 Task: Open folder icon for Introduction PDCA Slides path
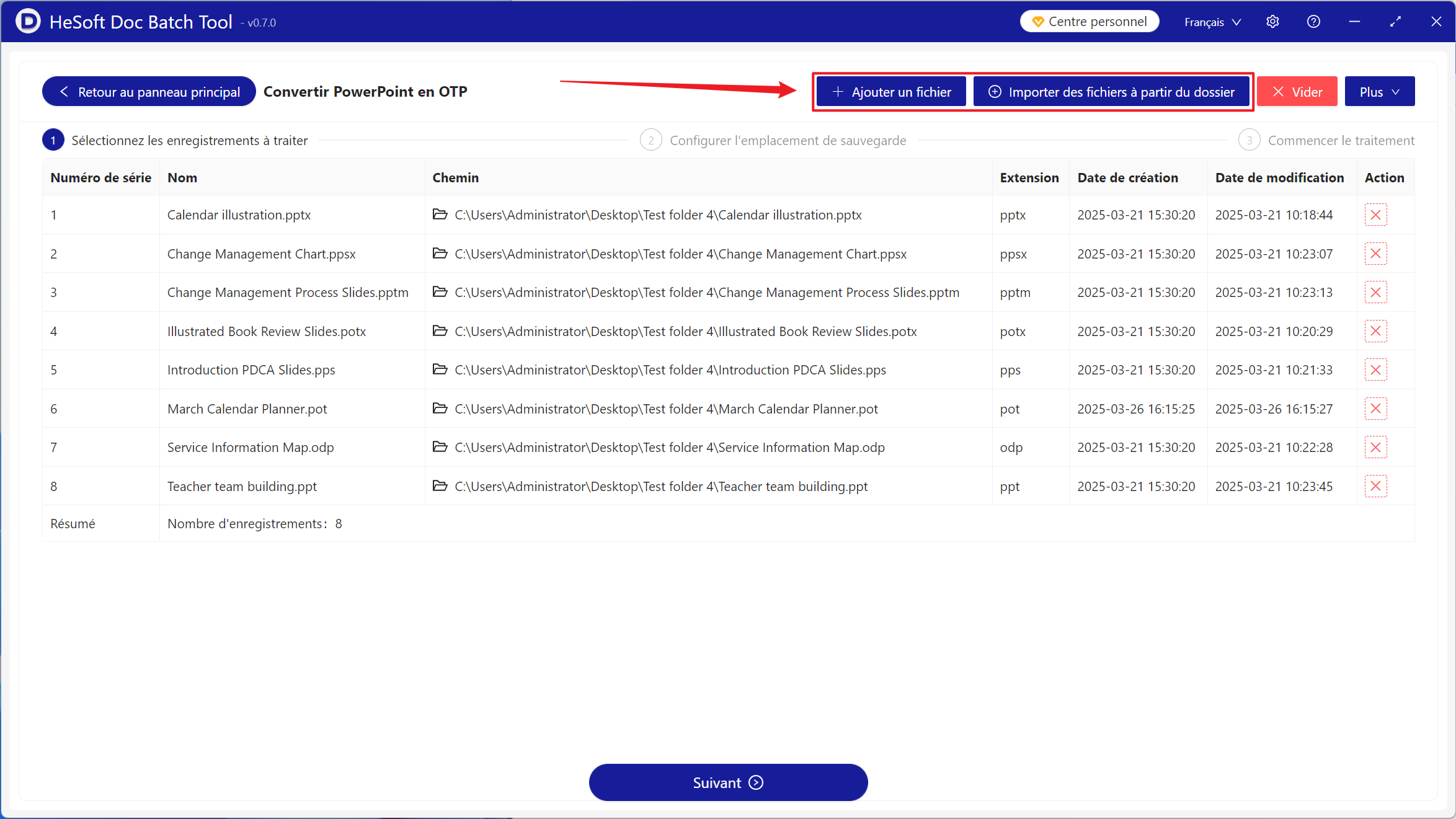tap(440, 370)
